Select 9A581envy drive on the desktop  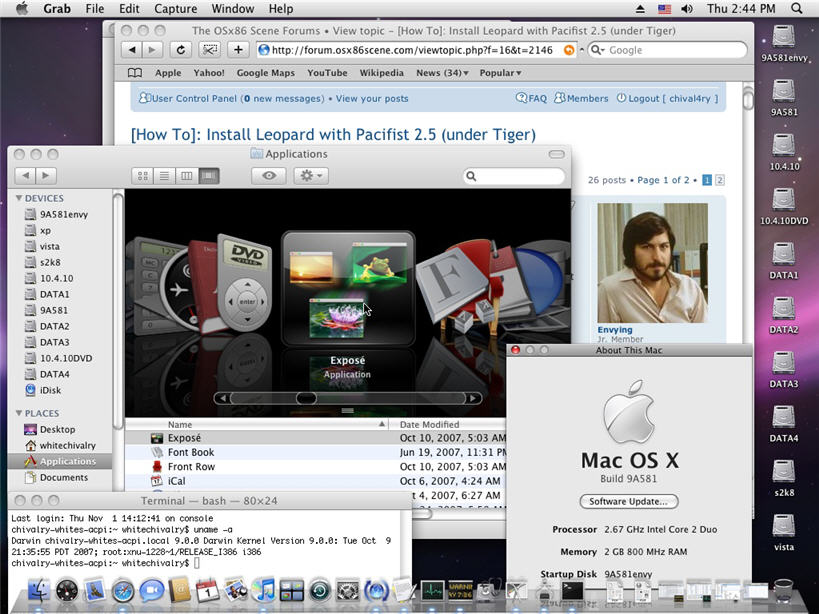(x=783, y=43)
